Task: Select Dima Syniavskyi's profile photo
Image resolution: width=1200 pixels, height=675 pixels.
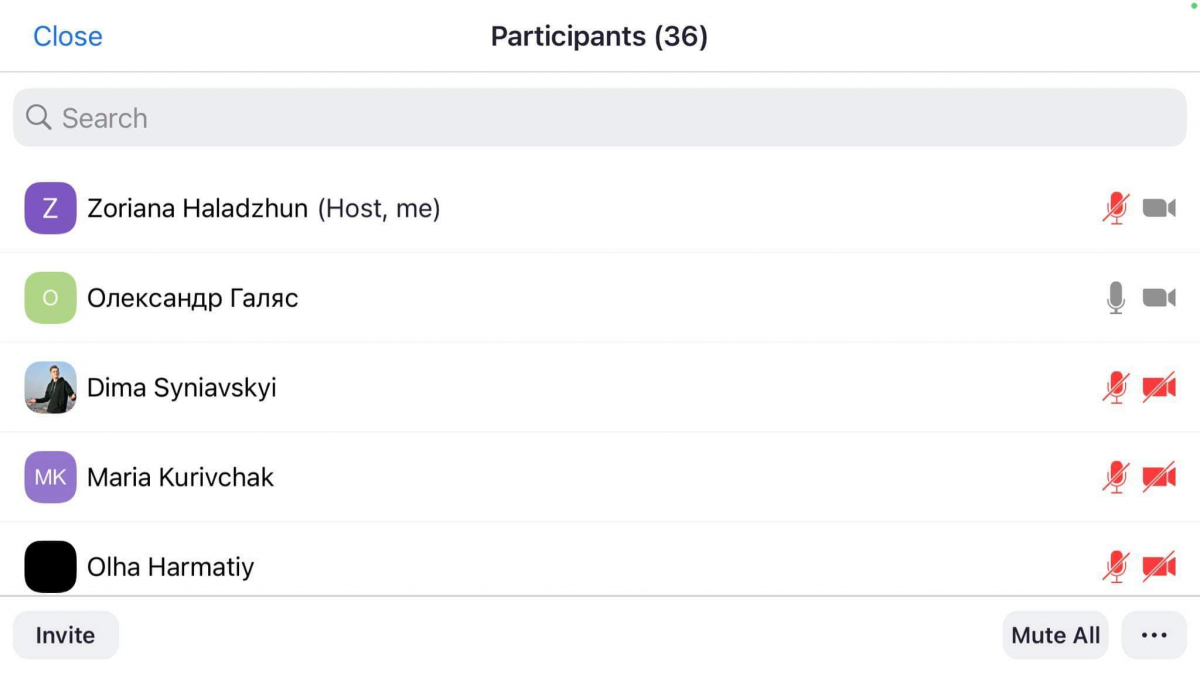Action: point(50,387)
